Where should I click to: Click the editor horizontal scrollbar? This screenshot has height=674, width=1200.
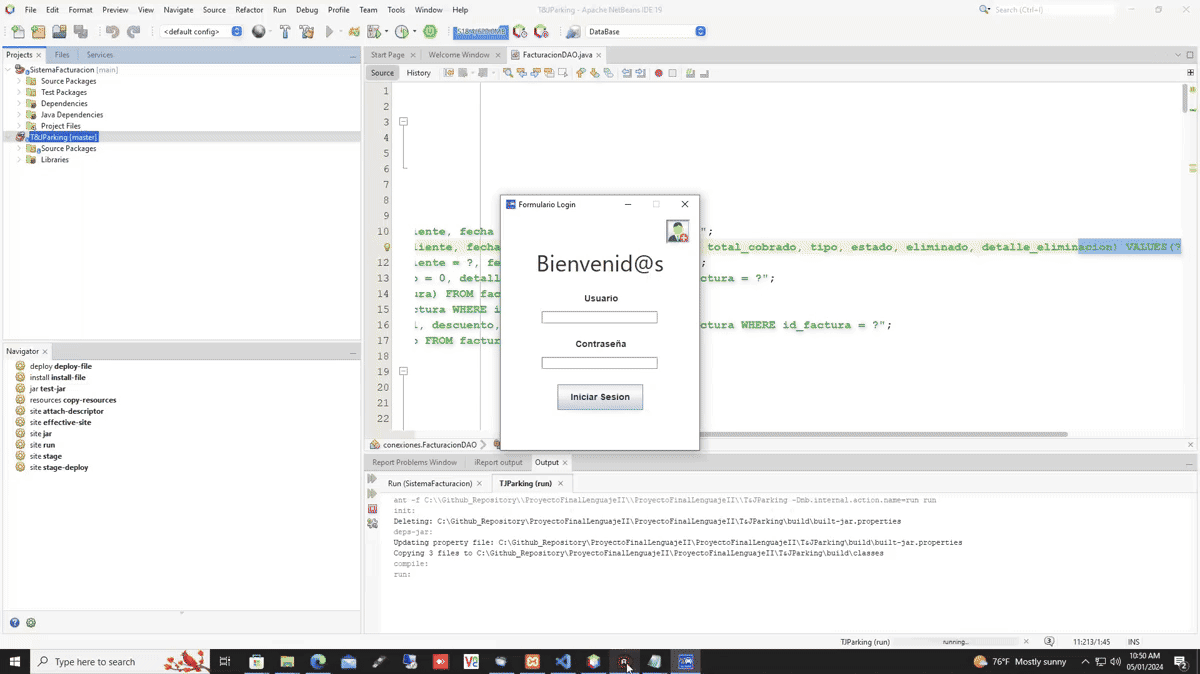coord(880,434)
